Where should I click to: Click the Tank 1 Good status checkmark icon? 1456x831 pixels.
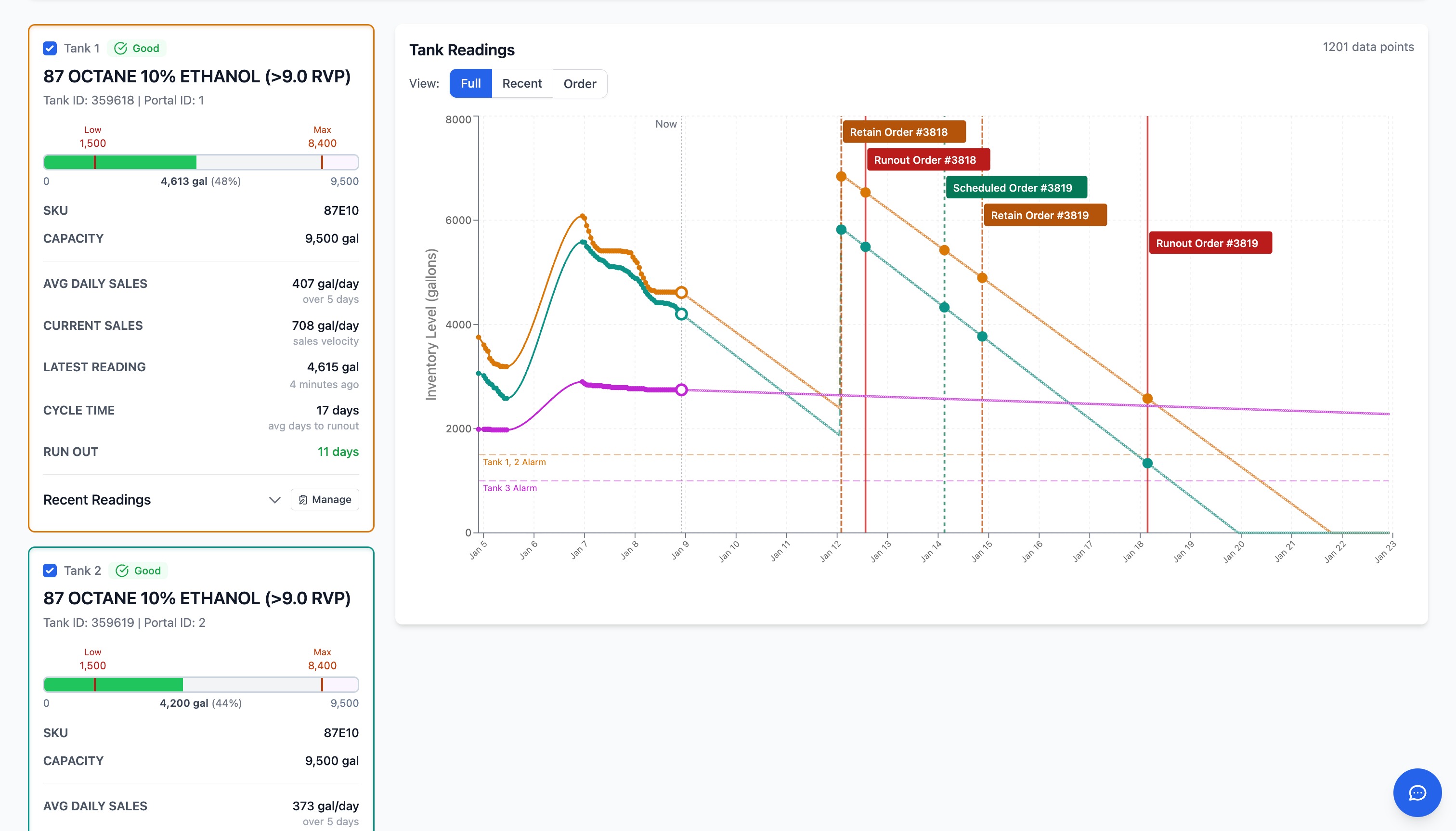pos(120,49)
